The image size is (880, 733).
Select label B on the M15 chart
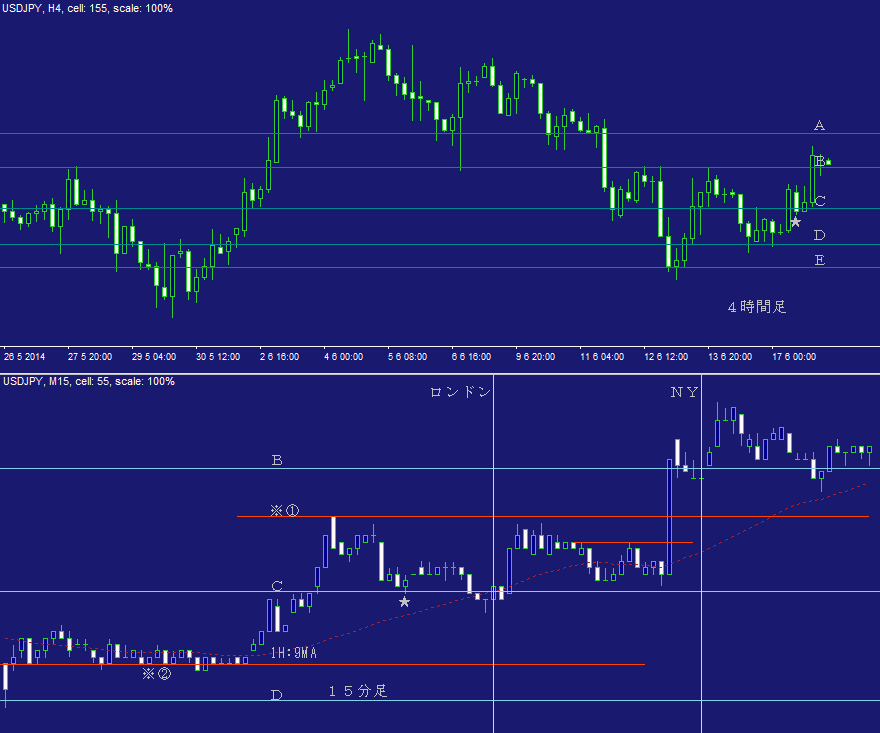277,460
